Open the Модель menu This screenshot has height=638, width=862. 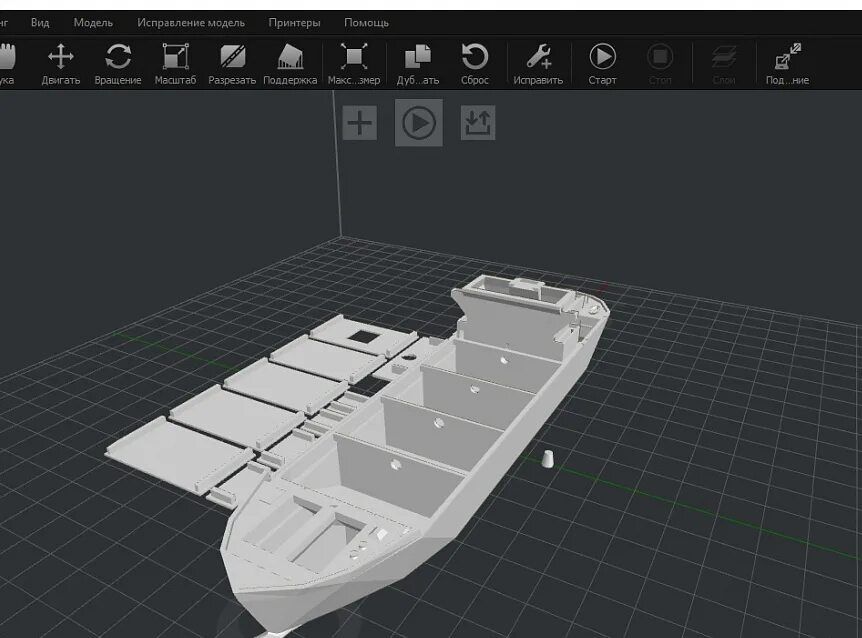(93, 23)
